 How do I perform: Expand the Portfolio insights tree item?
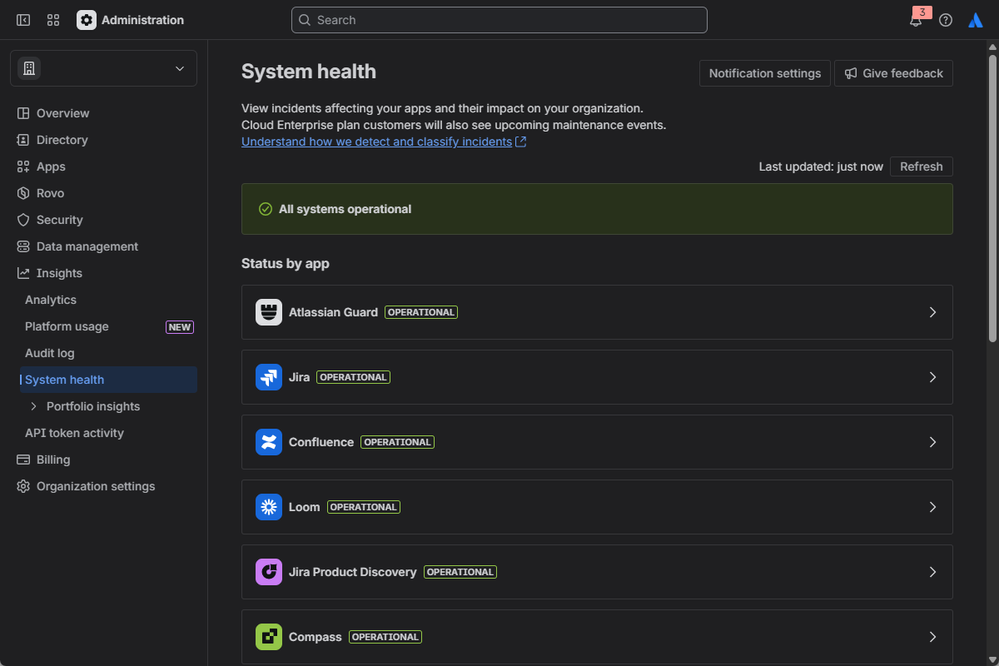point(34,407)
